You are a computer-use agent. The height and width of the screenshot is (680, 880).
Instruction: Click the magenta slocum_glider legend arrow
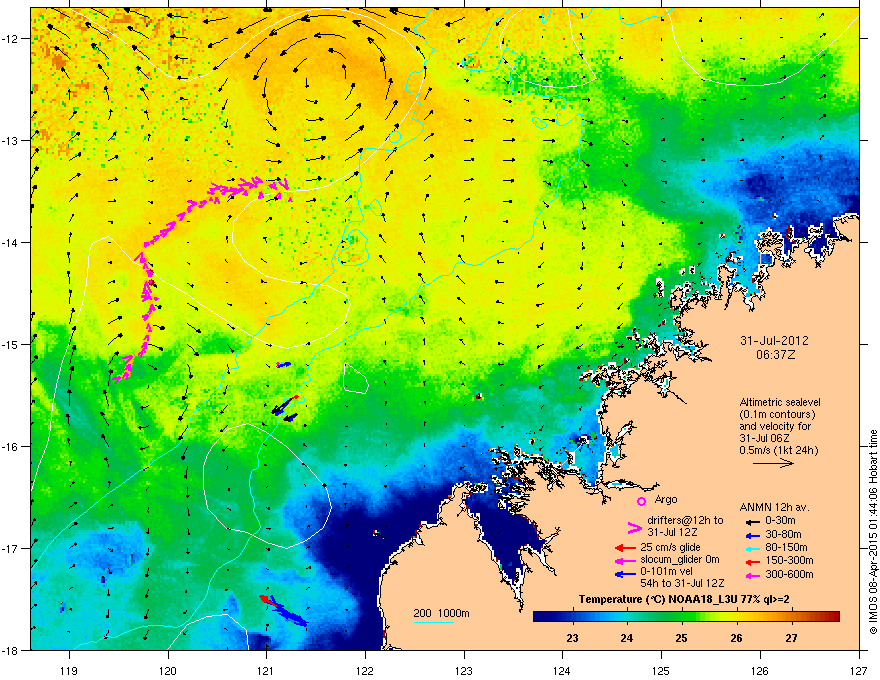(x=625, y=560)
